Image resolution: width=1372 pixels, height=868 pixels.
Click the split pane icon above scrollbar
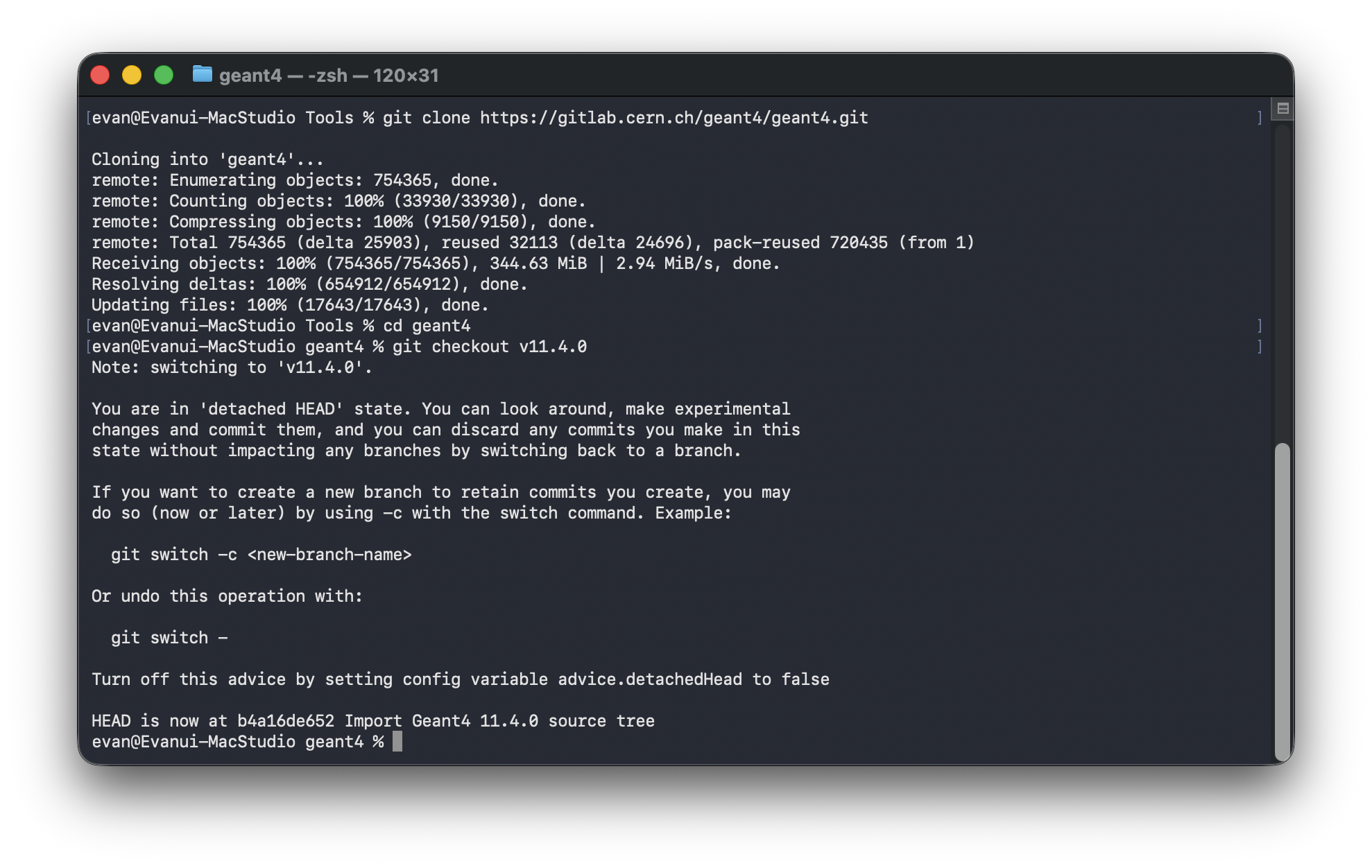[1283, 109]
